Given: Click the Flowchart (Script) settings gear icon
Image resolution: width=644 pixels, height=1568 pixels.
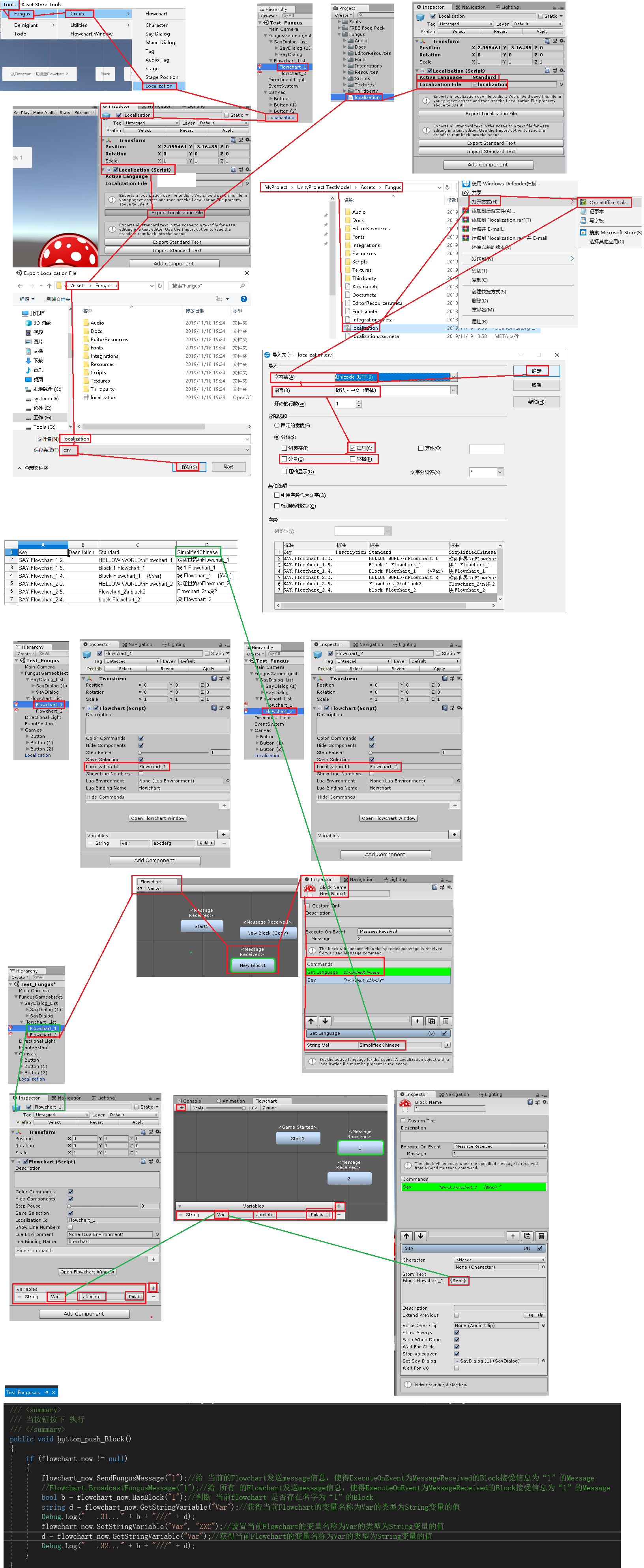Looking at the screenshot, I should pos(228,708).
